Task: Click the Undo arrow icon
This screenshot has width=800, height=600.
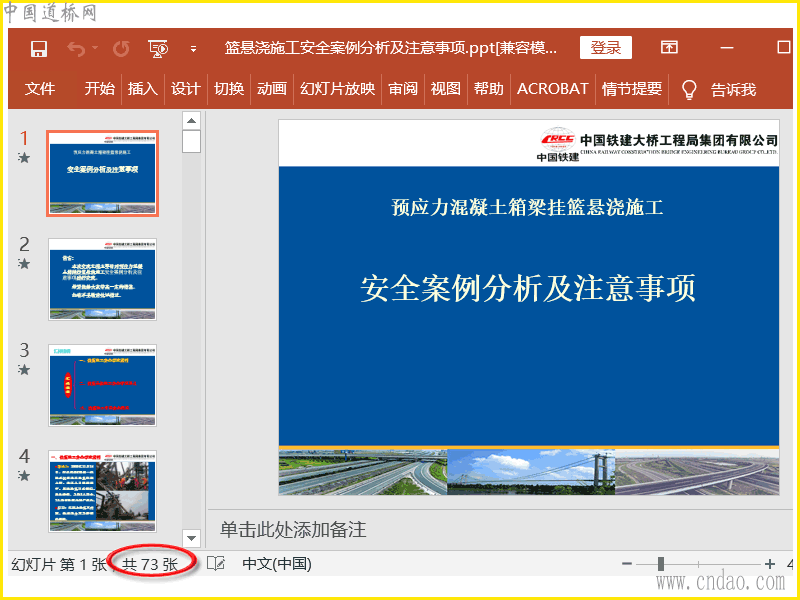Action: pyautogui.click(x=77, y=49)
